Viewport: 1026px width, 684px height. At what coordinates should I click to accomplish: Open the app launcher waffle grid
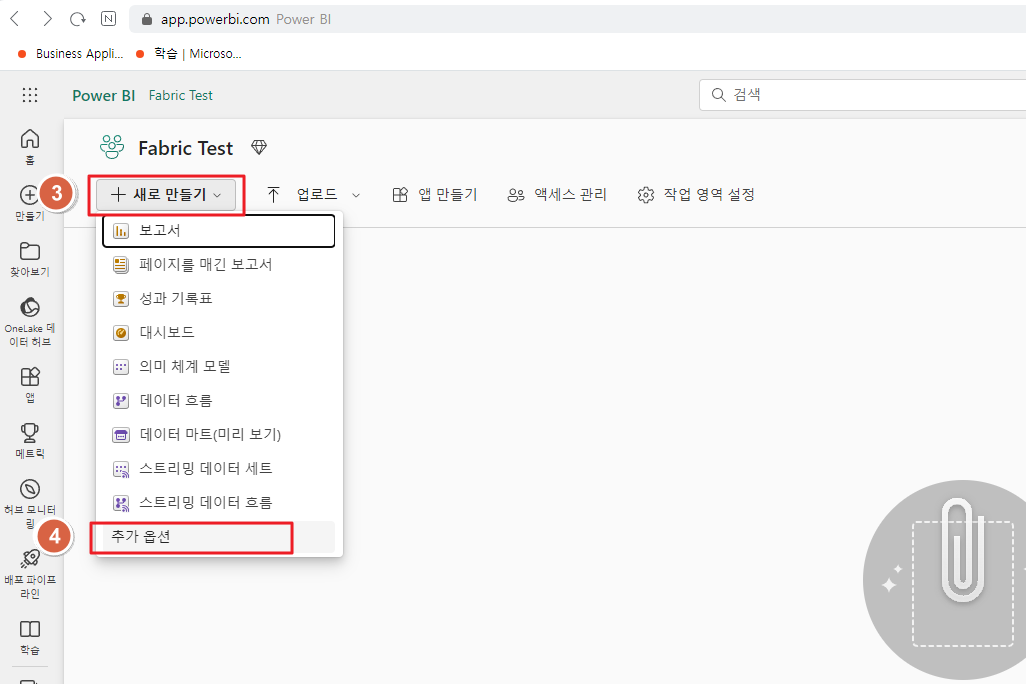(30, 96)
